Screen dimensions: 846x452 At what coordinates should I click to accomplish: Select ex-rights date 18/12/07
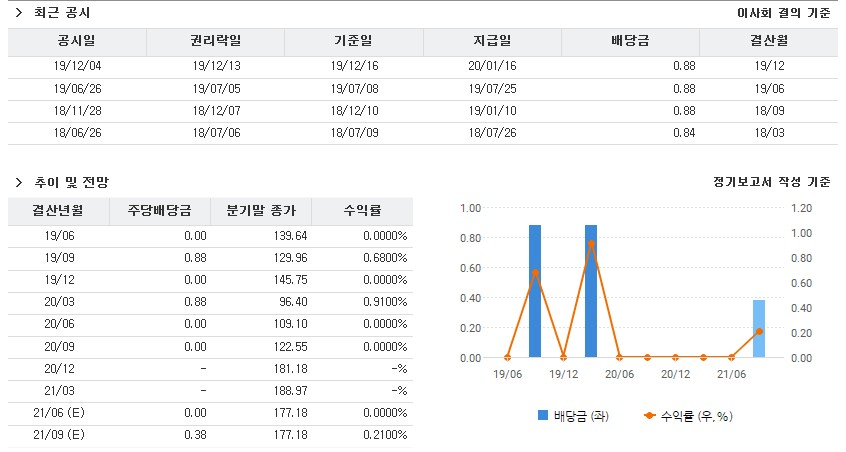point(216,111)
